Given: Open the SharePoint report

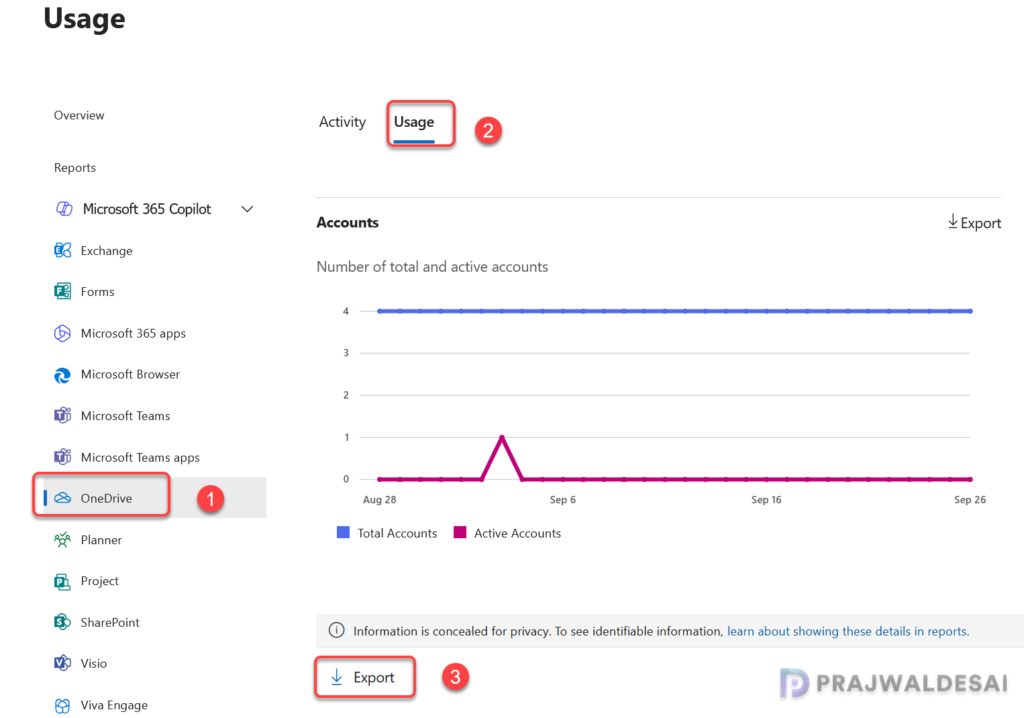Looking at the screenshot, I should pos(110,622).
